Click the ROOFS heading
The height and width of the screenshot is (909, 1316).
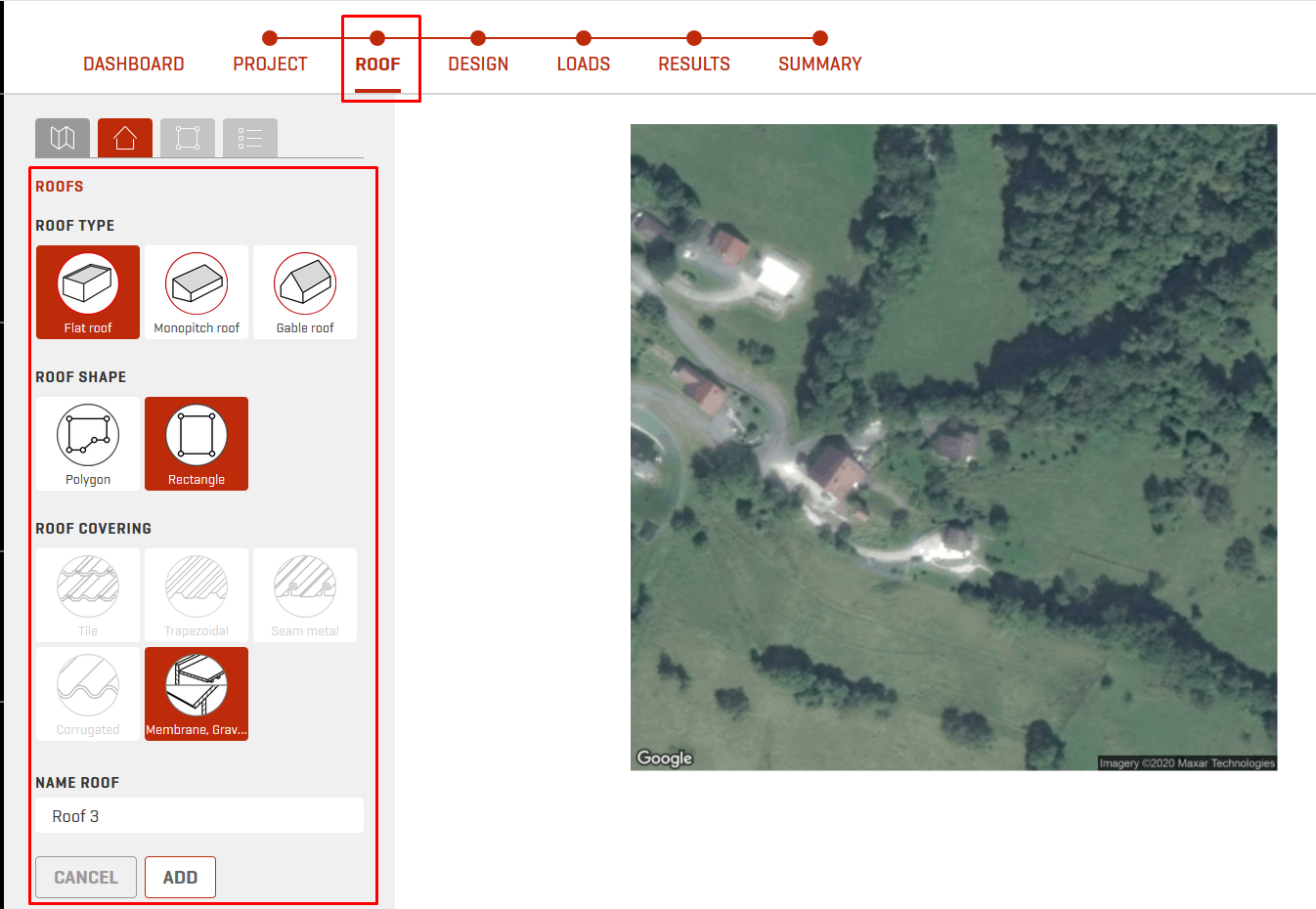tap(60, 187)
